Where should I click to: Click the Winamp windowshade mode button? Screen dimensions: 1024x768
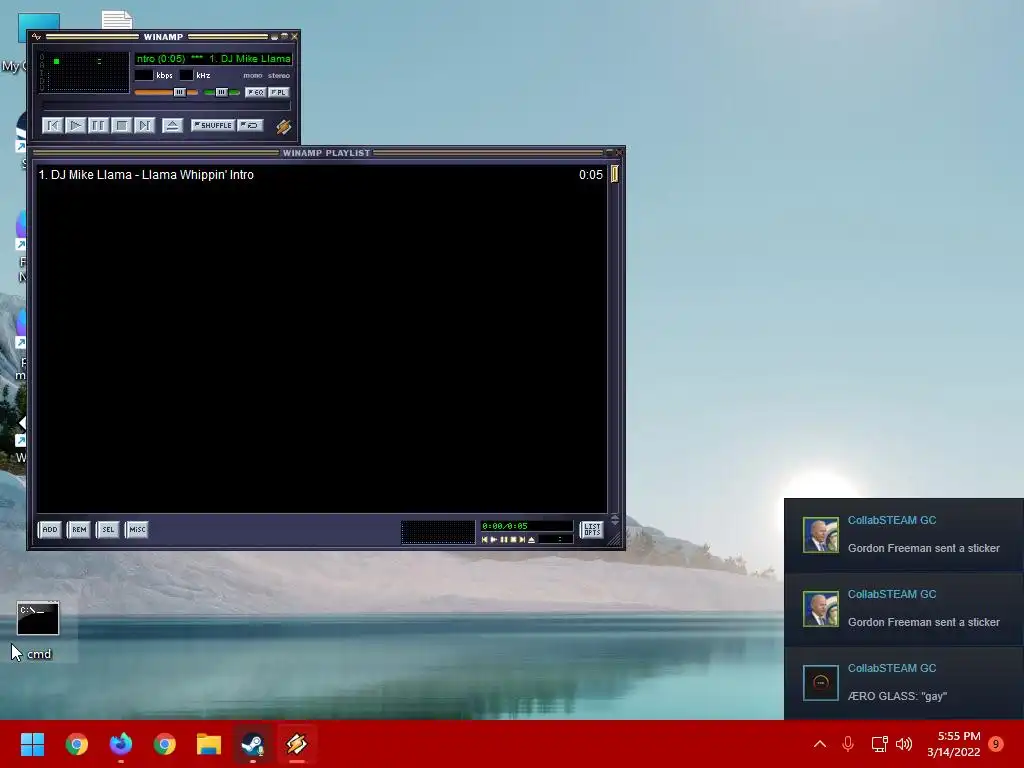tap(284, 37)
